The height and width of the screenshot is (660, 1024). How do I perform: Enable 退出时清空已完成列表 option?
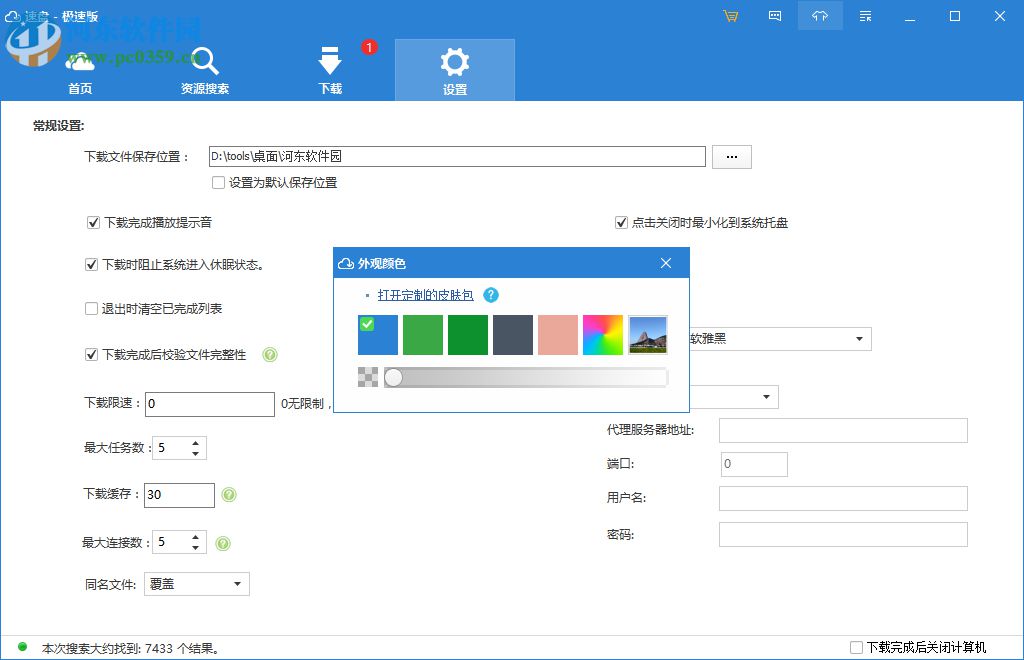click(x=92, y=309)
